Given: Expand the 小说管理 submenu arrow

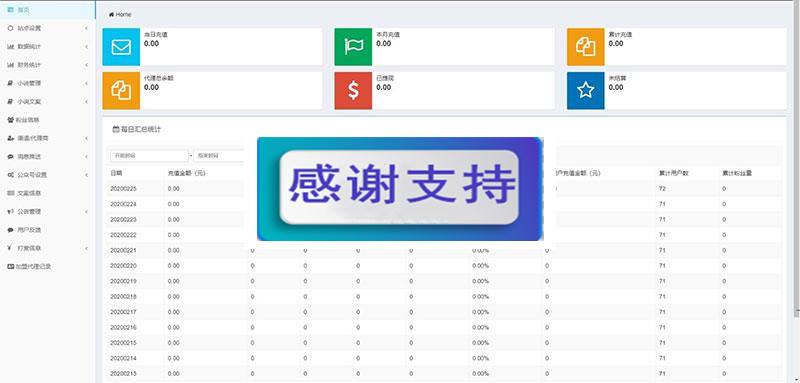Looking at the screenshot, I should tap(86, 83).
